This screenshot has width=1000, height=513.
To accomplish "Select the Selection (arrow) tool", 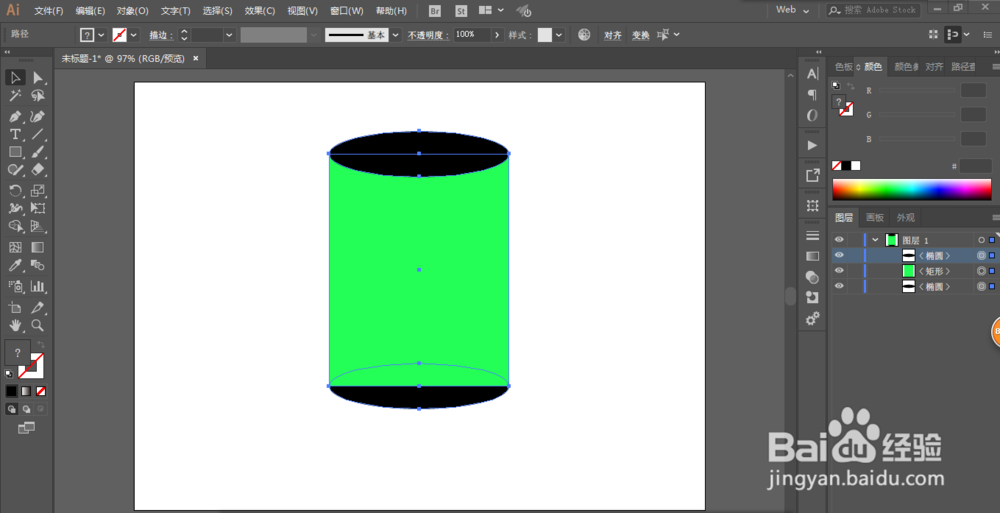I will (15, 78).
